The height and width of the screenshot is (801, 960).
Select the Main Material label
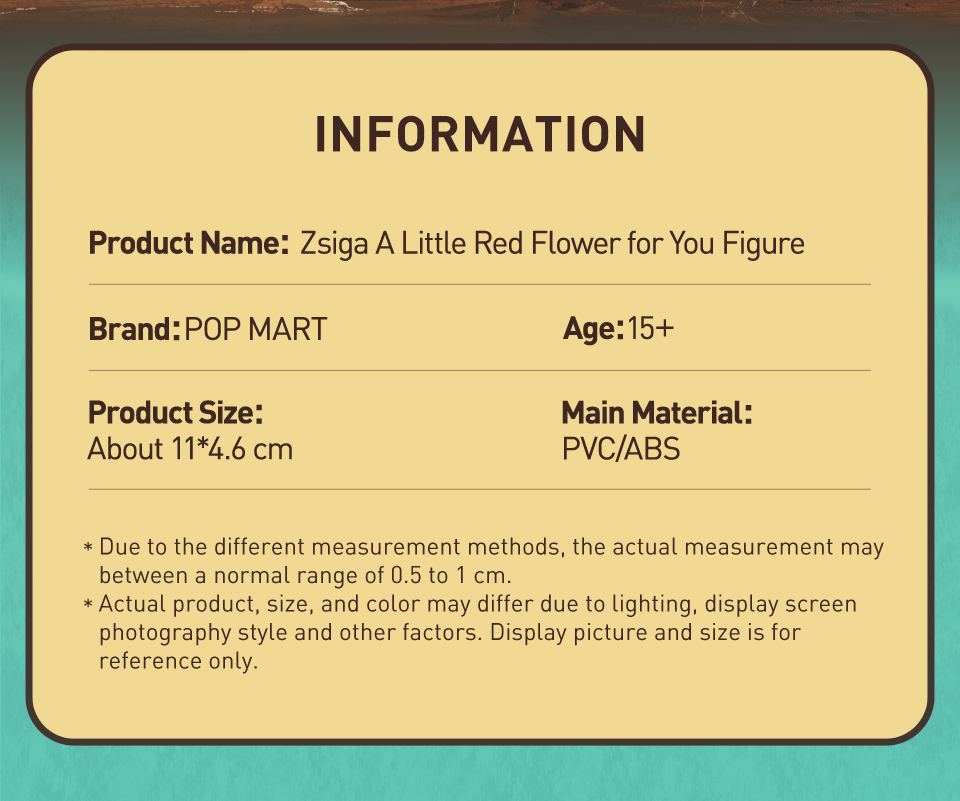[x=656, y=412]
